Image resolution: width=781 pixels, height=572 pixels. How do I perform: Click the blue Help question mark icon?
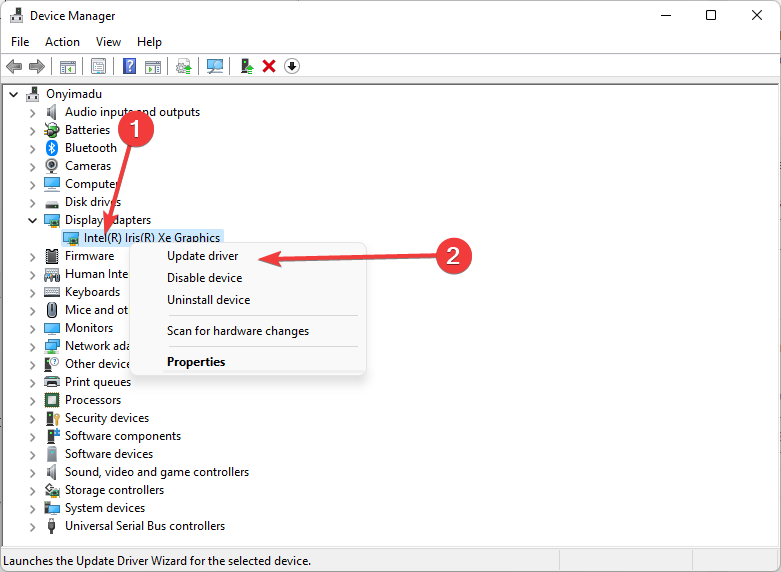(x=130, y=66)
